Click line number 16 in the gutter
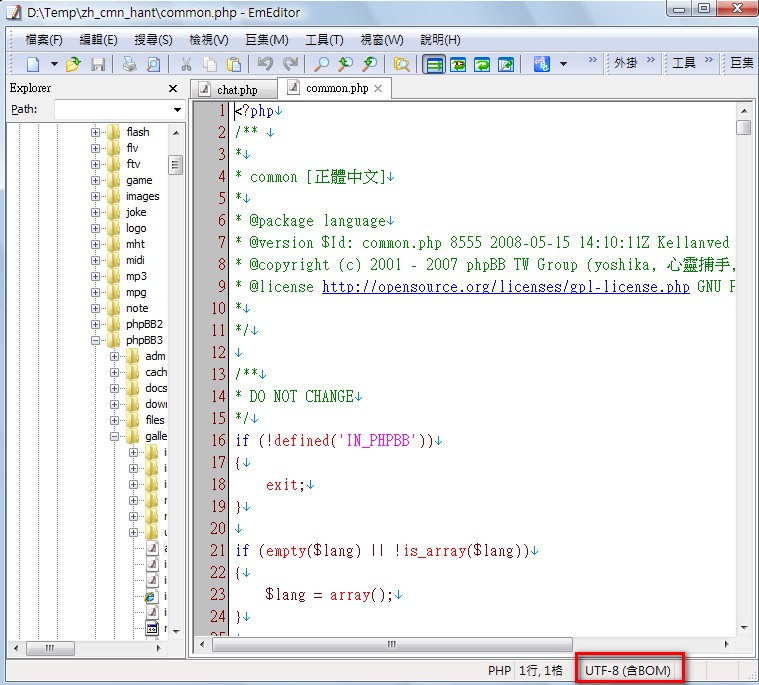The height and width of the screenshot is (685, 759). [x=218, y=440]
